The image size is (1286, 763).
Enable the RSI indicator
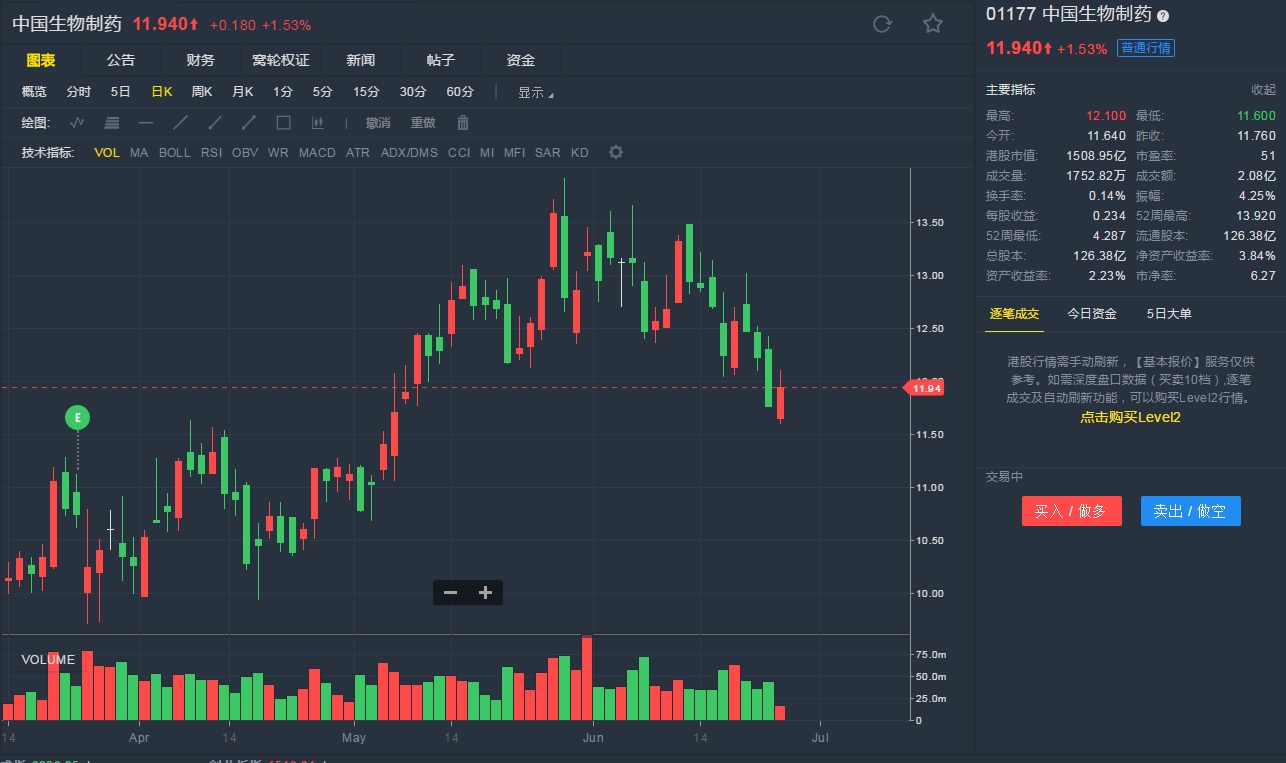pos(211,153)
